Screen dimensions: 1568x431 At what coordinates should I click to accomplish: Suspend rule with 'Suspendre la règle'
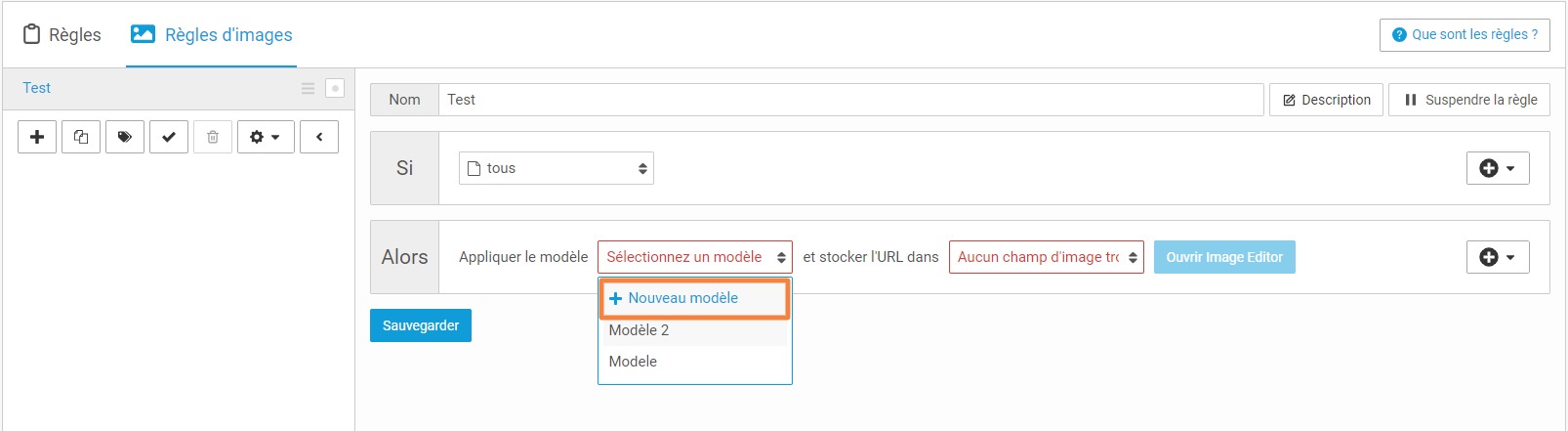tap(1469, 100)
